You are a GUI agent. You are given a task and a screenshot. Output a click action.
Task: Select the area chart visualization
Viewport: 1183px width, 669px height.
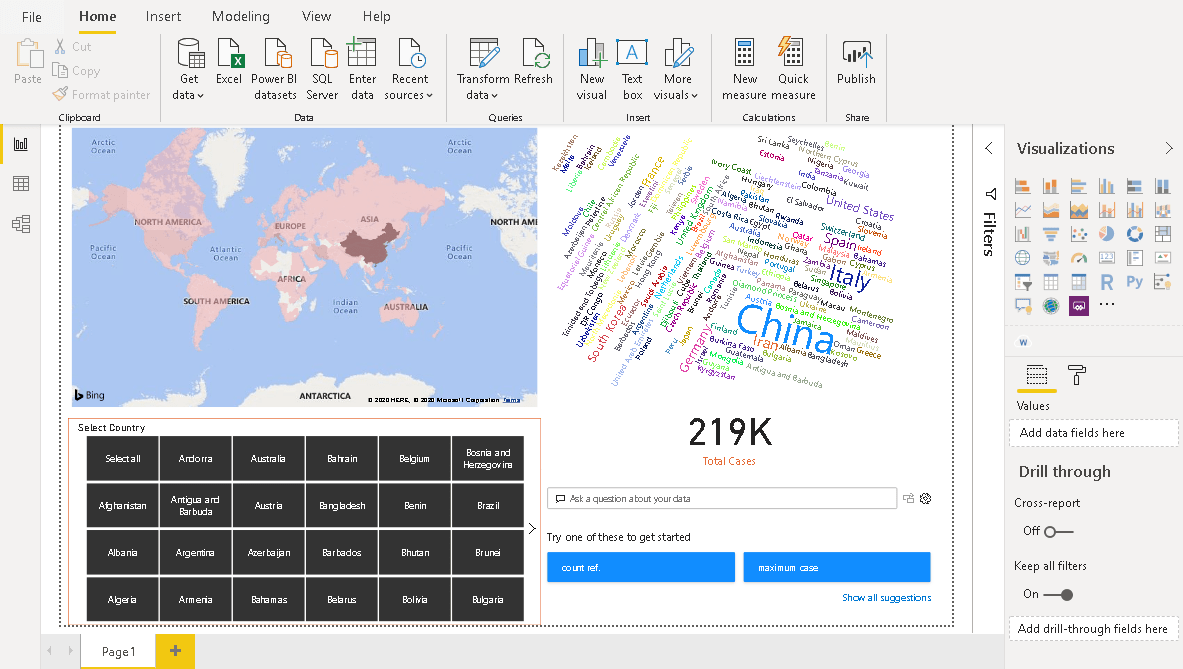click(1050, 210)
